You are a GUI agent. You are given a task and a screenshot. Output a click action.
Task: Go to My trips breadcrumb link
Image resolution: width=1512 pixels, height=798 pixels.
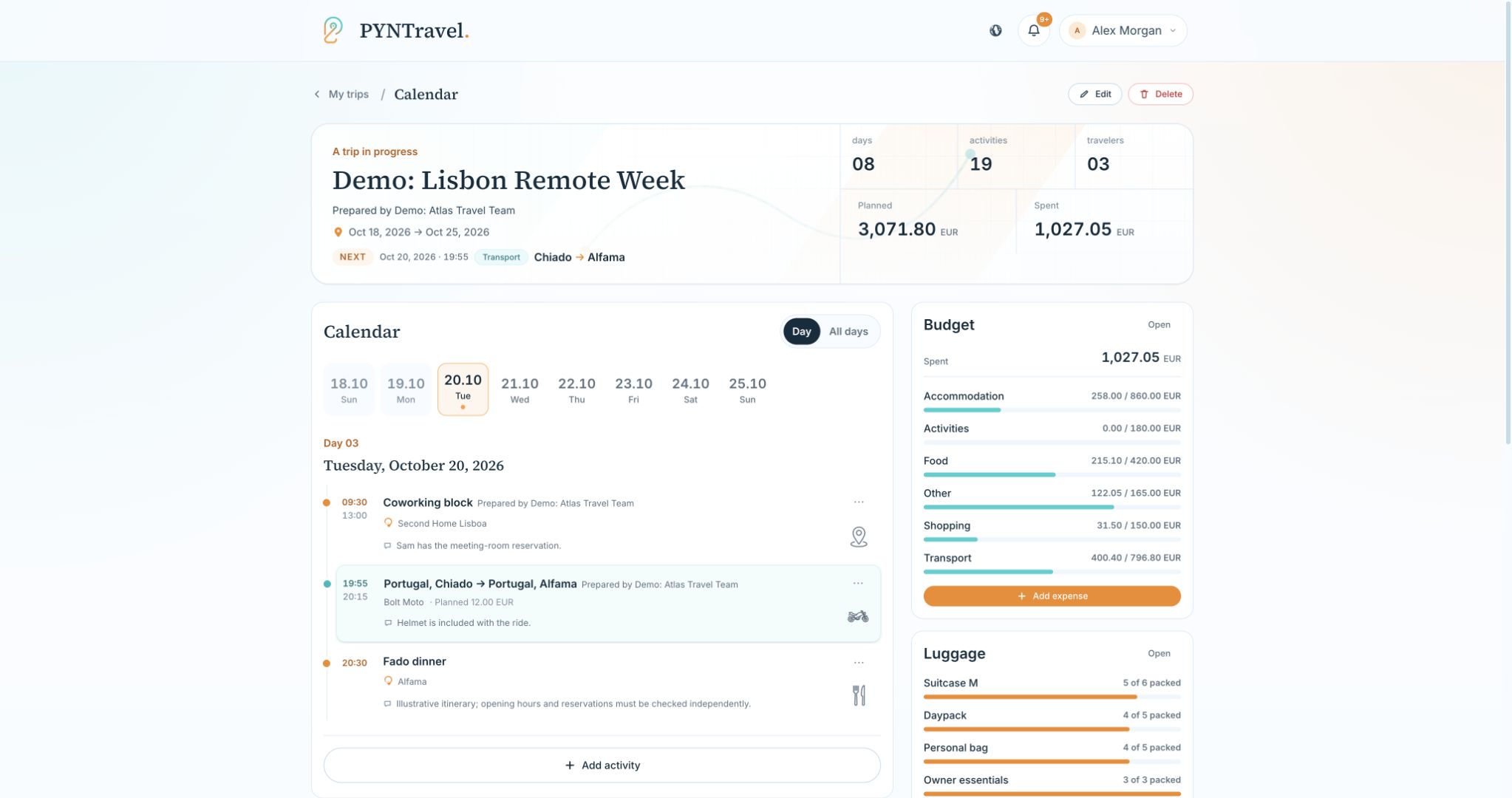(348, 95)
